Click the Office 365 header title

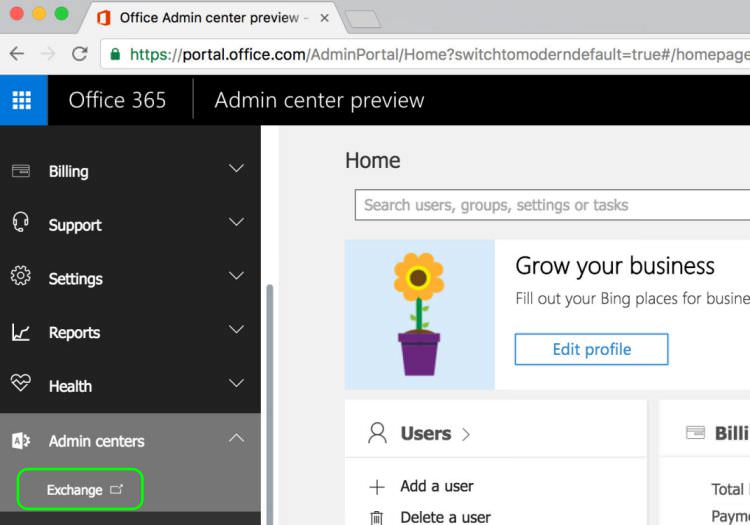pos(117,100)
